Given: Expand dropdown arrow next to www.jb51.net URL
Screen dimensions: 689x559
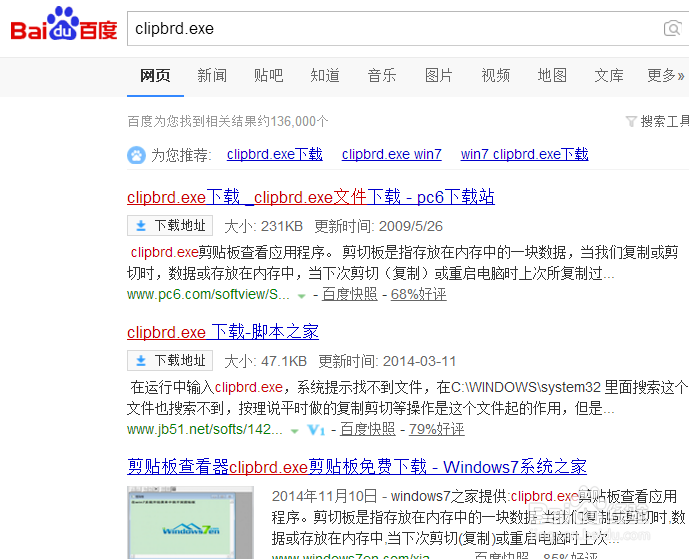Looking at the screenshot, I should coord(294,431).
